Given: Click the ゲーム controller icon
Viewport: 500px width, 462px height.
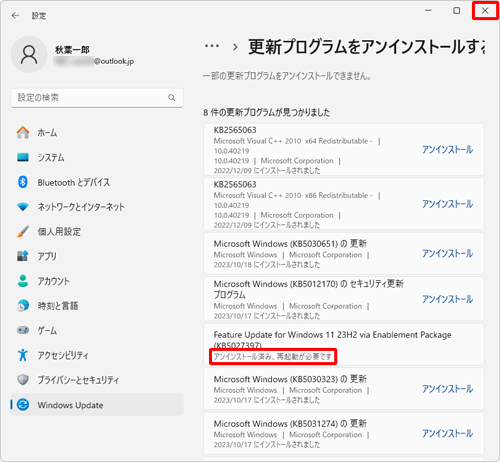Looking at the screenshot, I should tap(23, 330).
